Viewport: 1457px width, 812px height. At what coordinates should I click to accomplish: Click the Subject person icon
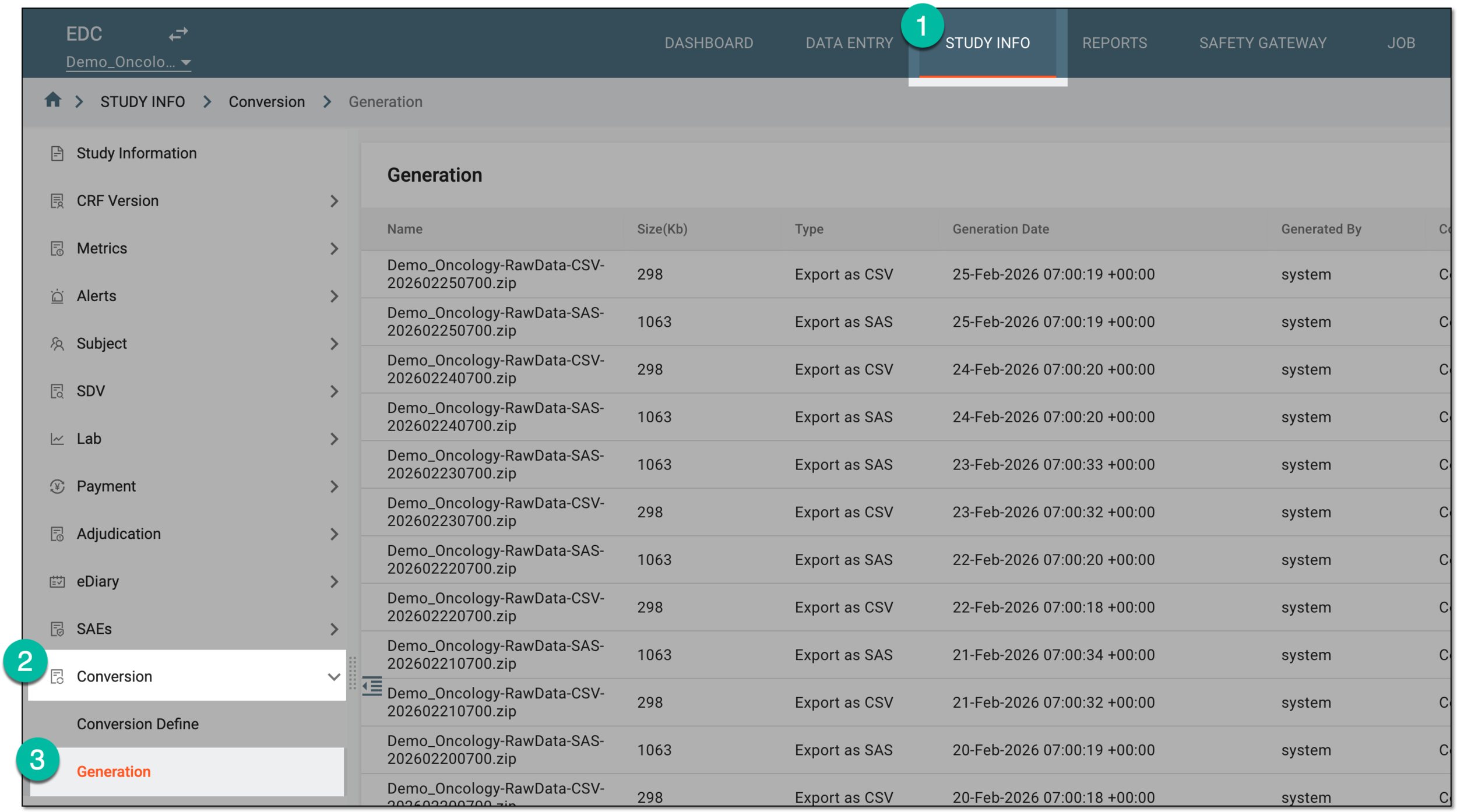click(x=57, y=344)
